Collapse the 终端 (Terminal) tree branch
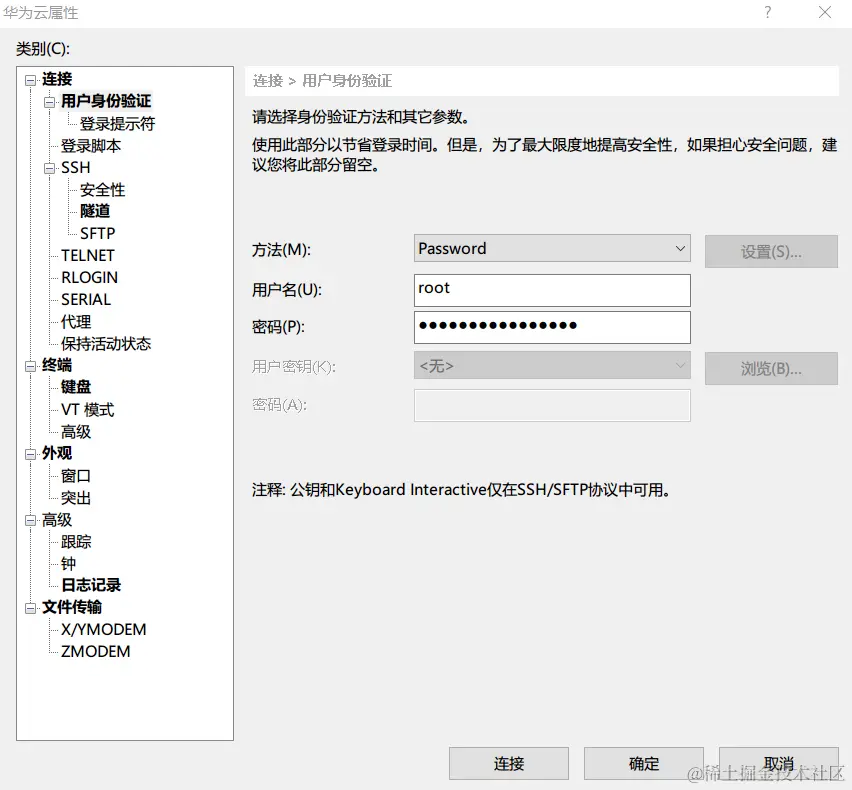Viewport: 852px width, 790px height. (x=31, y=365)
